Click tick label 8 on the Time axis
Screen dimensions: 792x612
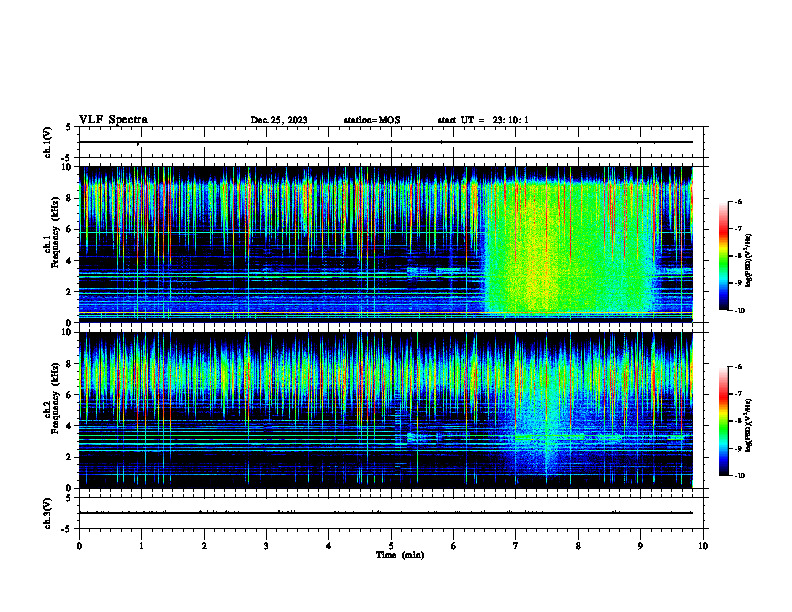pos(578,546)
